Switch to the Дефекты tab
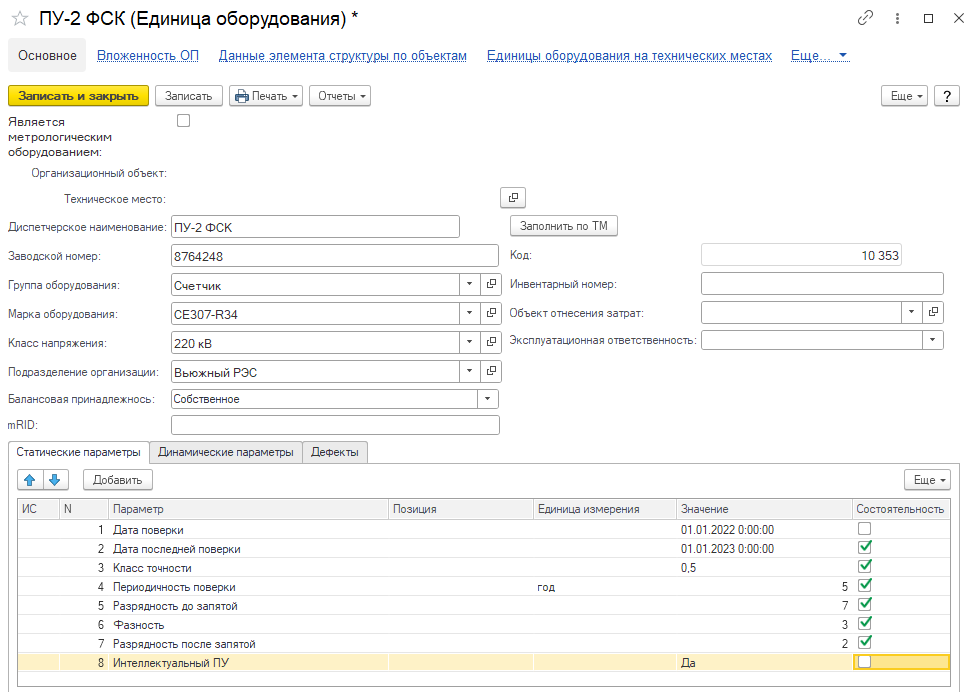Viewport: 975px width, 692px height. point(335,453)
